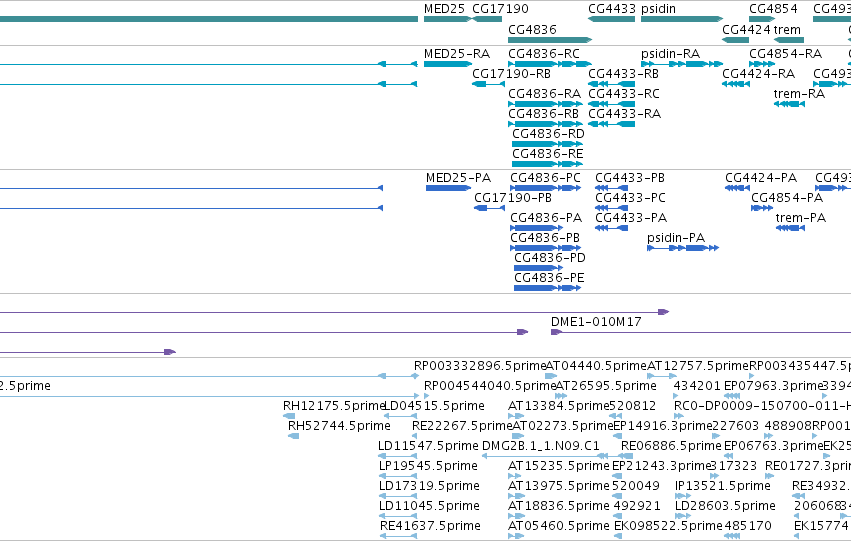The image size is (851, 541).
Task: Click the DME1-010M17 BAC clone label
Action: coord(596,322)
